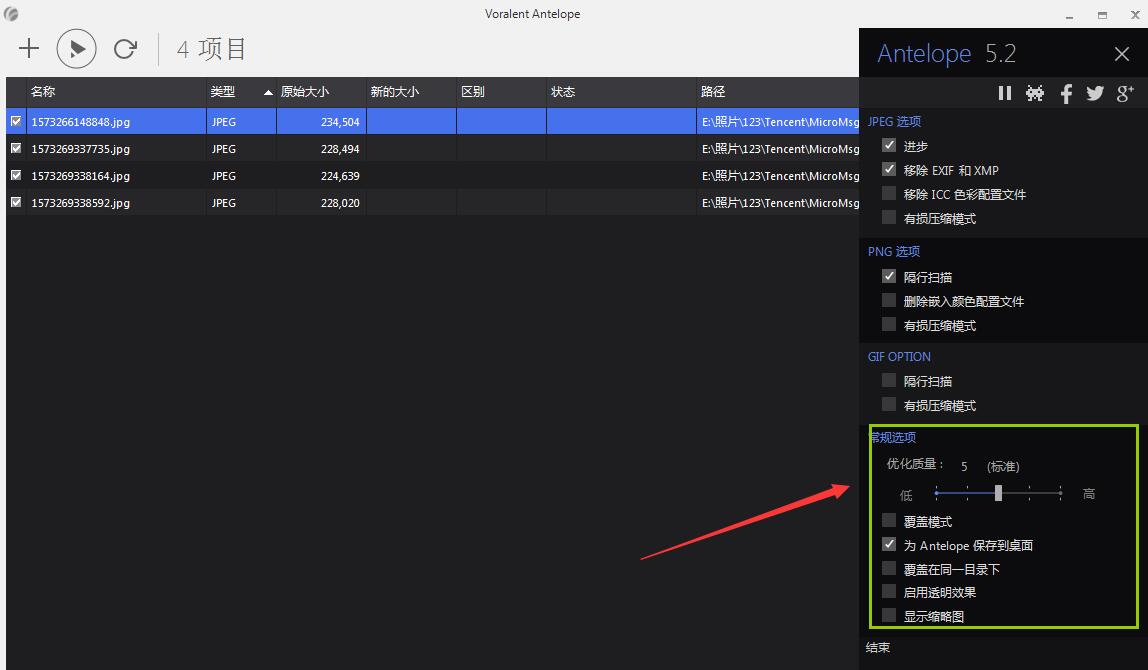This screenshot has height=670, width=1148.
Task: Click the refresh list icon
Action: click(x=125, y=48)
